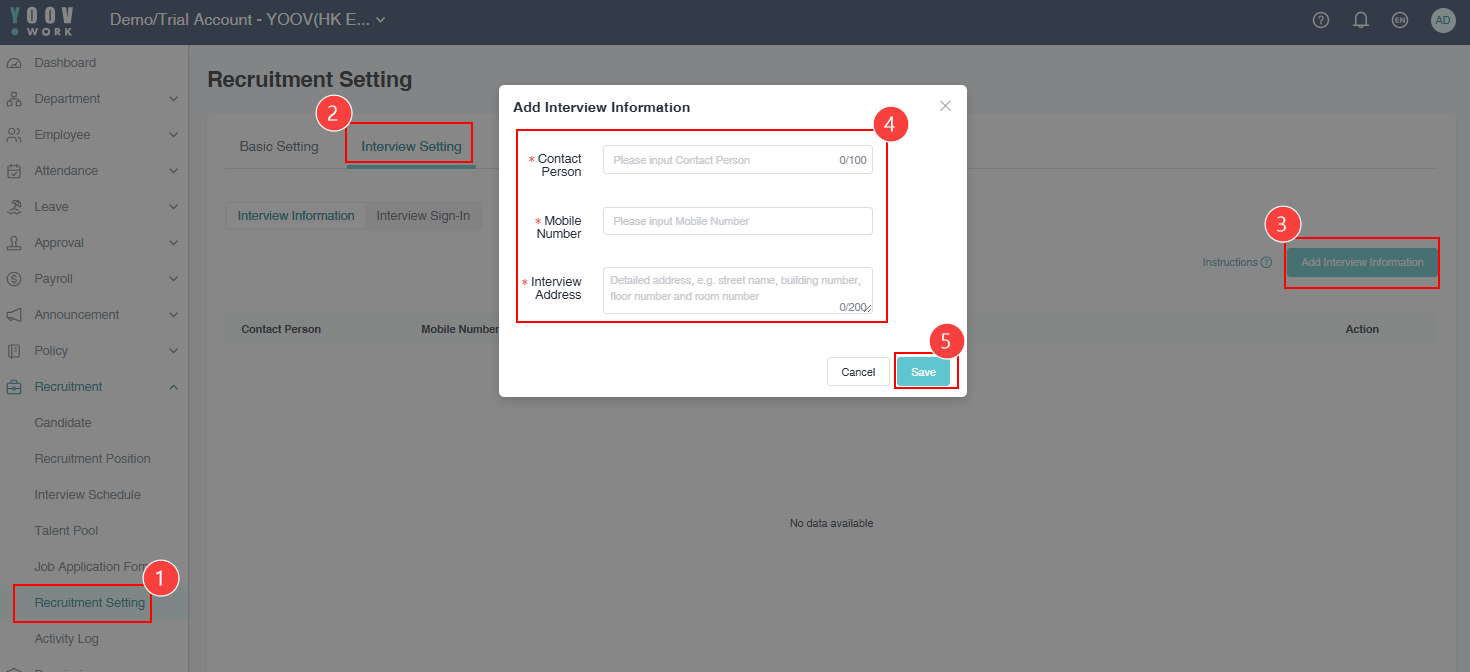Open the notifications bell
Screen dimensions: 1470x672
pyautogui.click(x=1360, y=20)
